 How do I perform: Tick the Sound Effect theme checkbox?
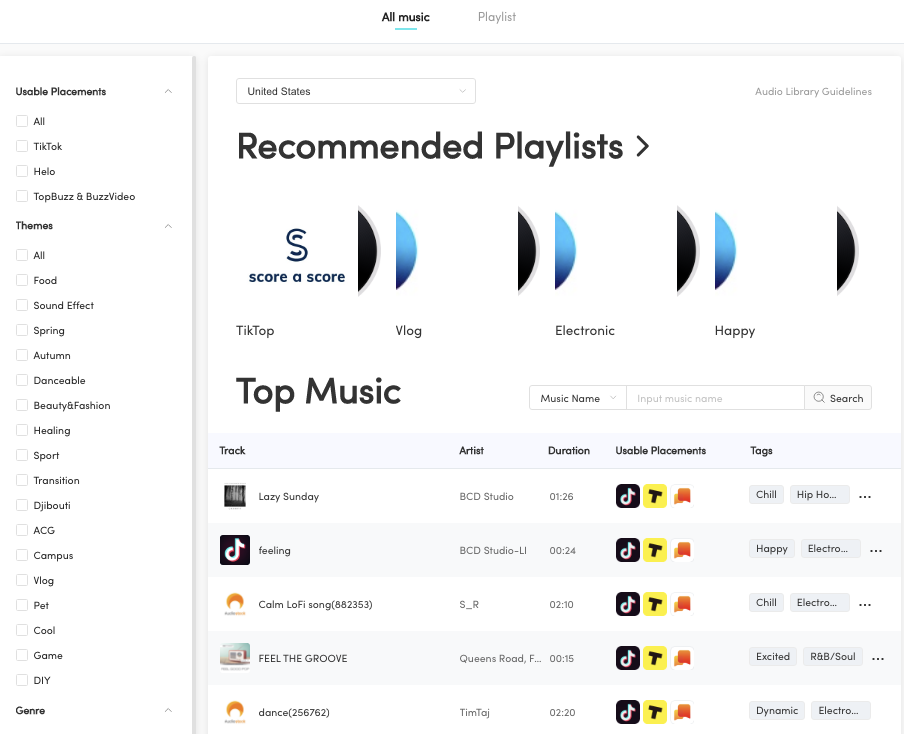[22, 305]
